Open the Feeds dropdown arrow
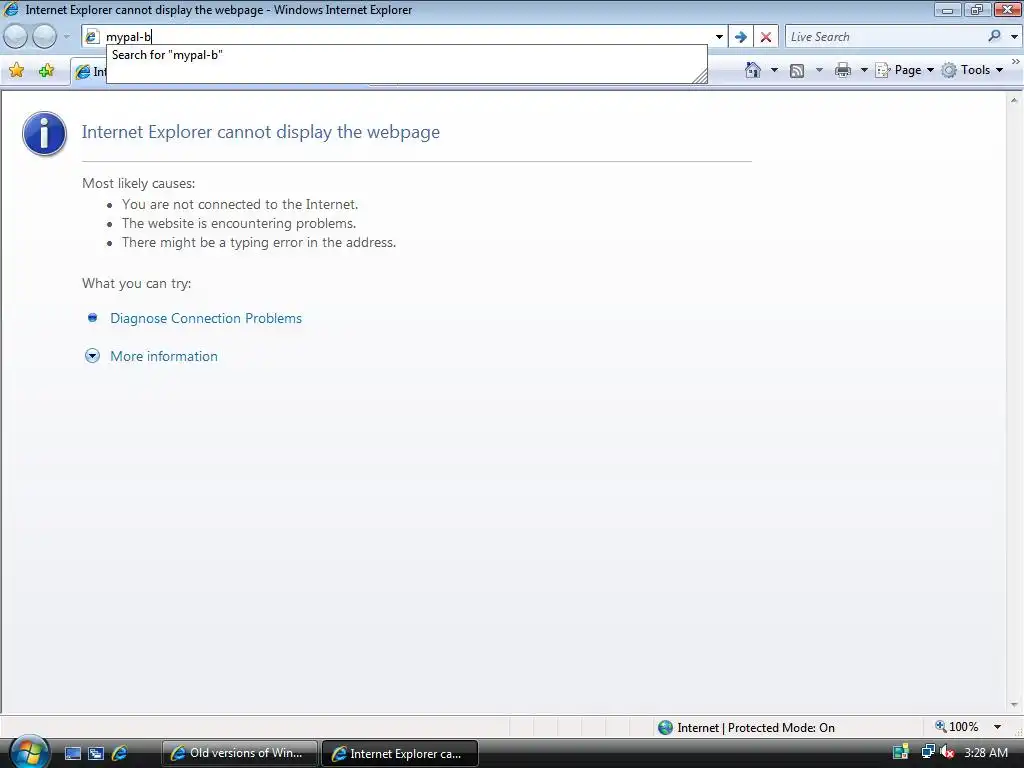 point(819,70)
